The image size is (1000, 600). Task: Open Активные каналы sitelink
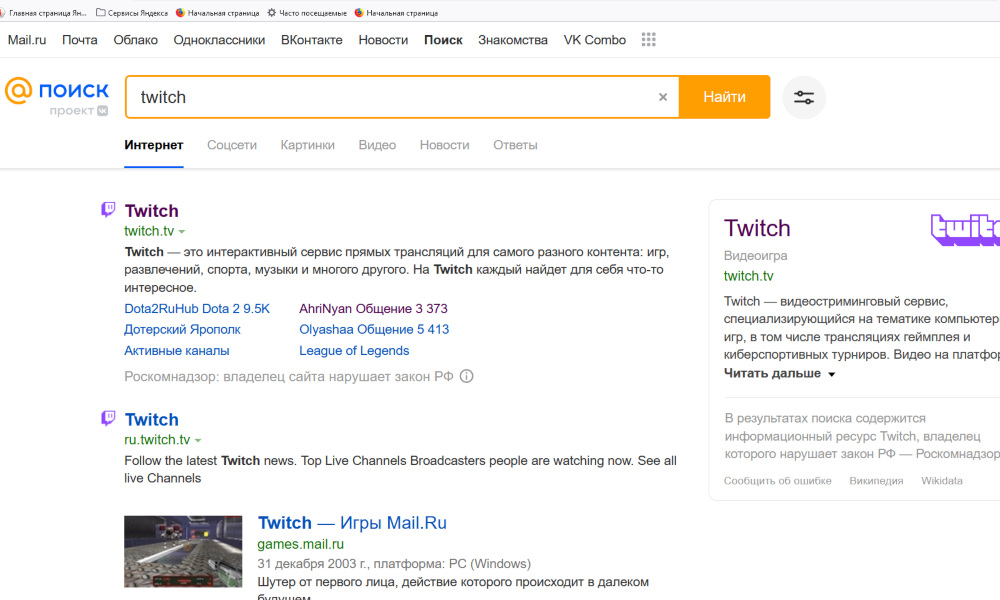pyautogui.click(x=177, y=351)
